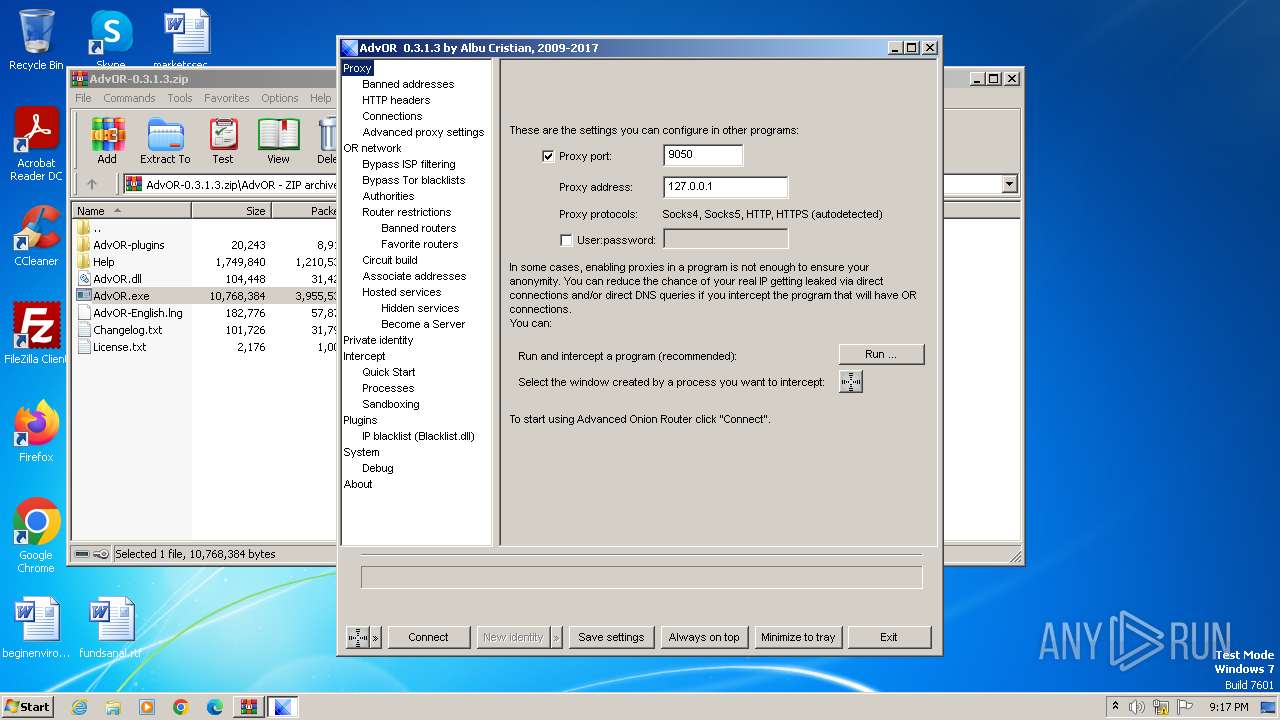The image size is (1280, 720).
Task: Expand the arrow next to intercept icon
Action: (x=376, y=637)
